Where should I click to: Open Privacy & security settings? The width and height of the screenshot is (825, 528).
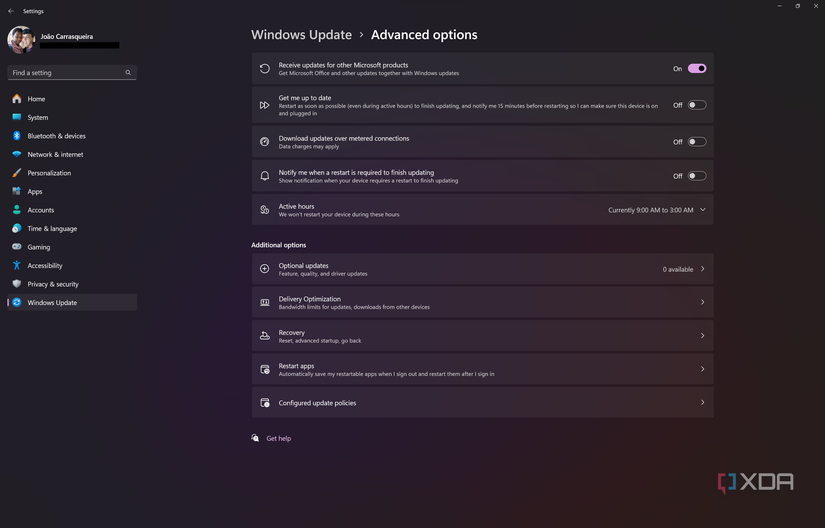click(72, 284)
